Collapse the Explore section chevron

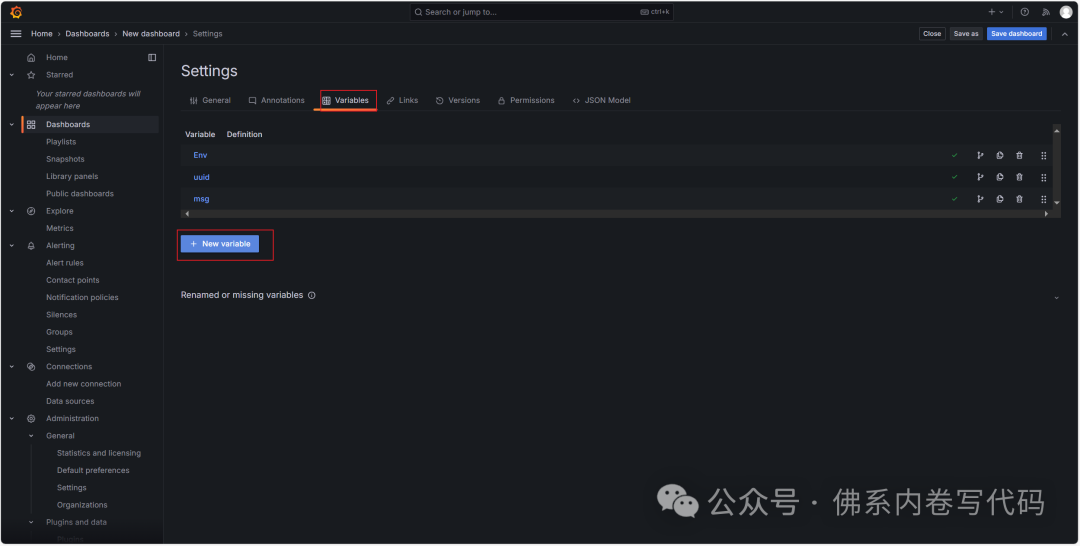coord(12,211)
